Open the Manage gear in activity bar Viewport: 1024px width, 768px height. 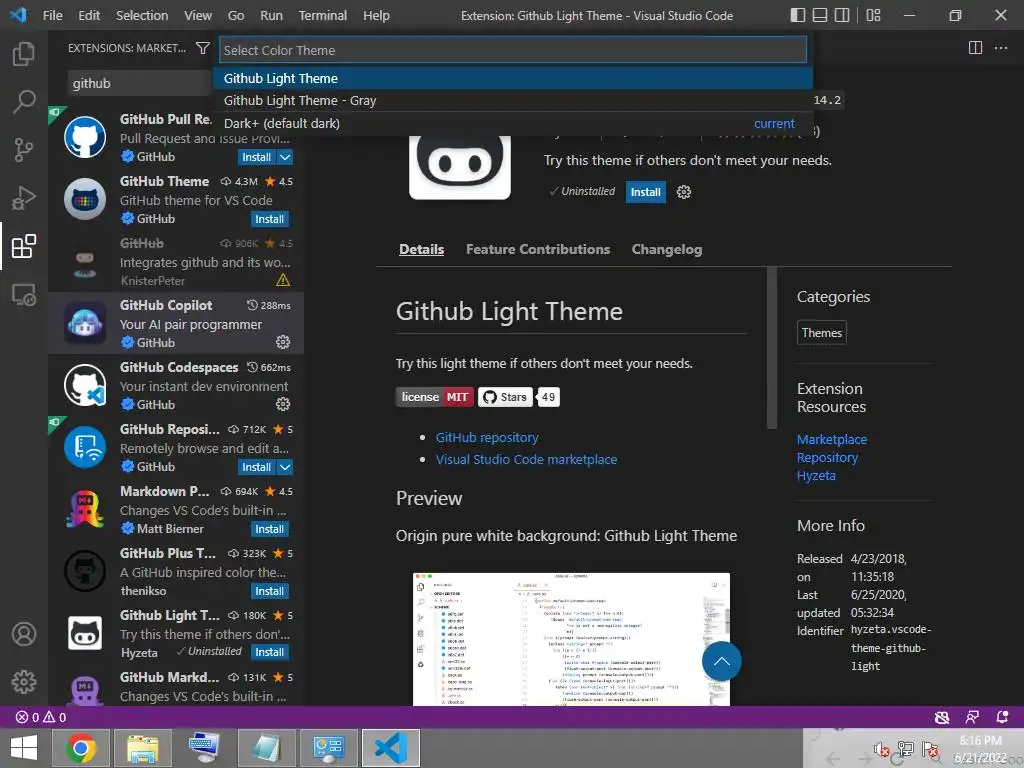[x=24, y=682]
